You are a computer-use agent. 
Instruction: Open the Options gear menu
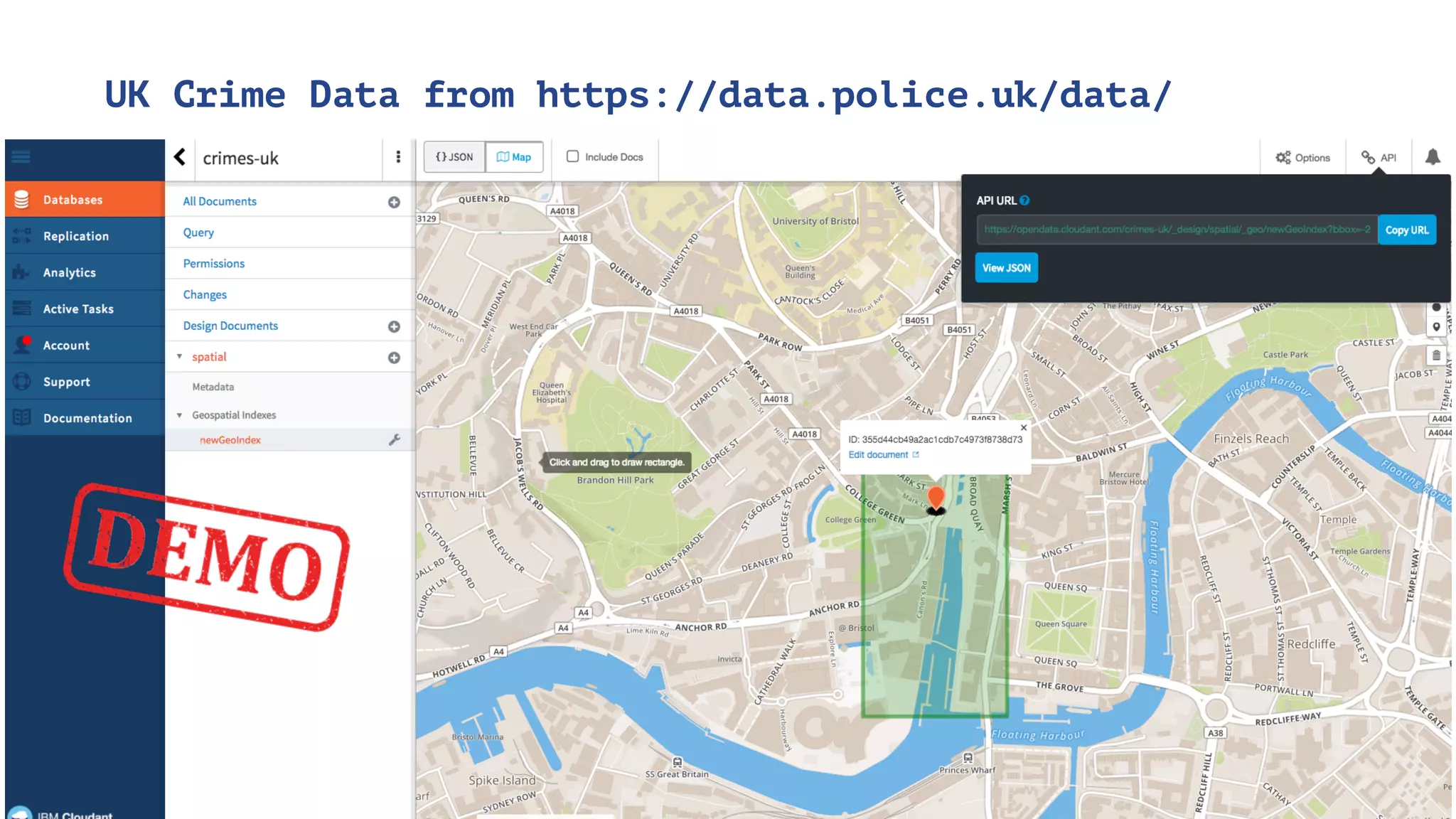(x=1302, y=158)
